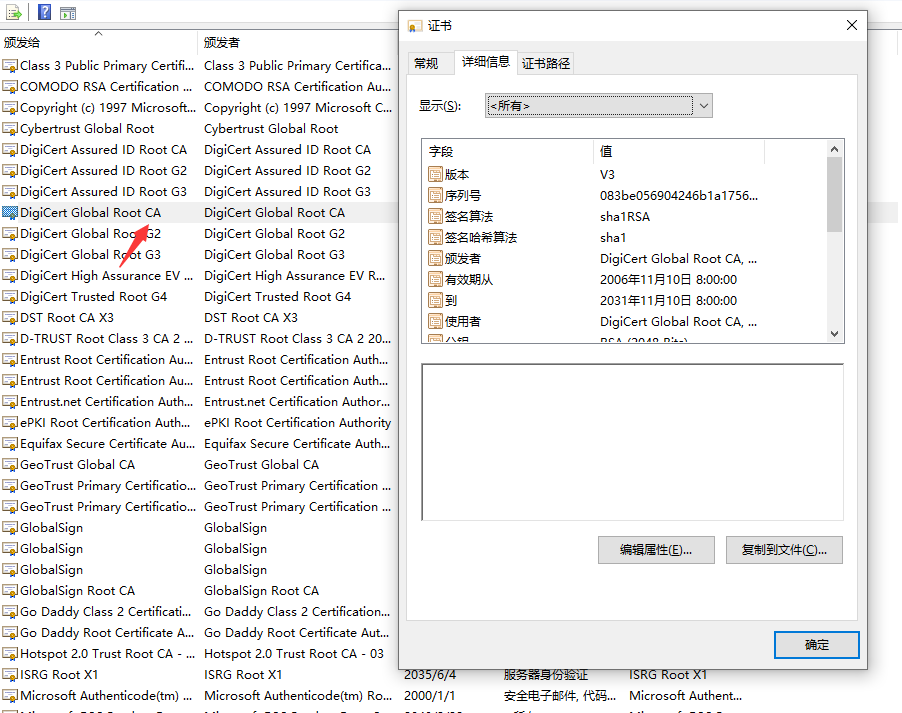Click the icon next to Copyright (c) 1997 Microsoft
The height and width of the screenshot is (713, 902).
[10, 108]
